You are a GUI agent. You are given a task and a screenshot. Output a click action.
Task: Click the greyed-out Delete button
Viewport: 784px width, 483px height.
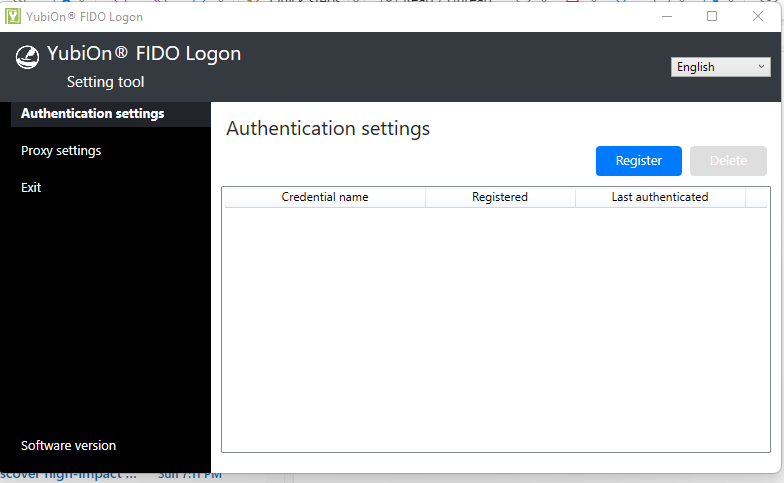tap(728, 161)
